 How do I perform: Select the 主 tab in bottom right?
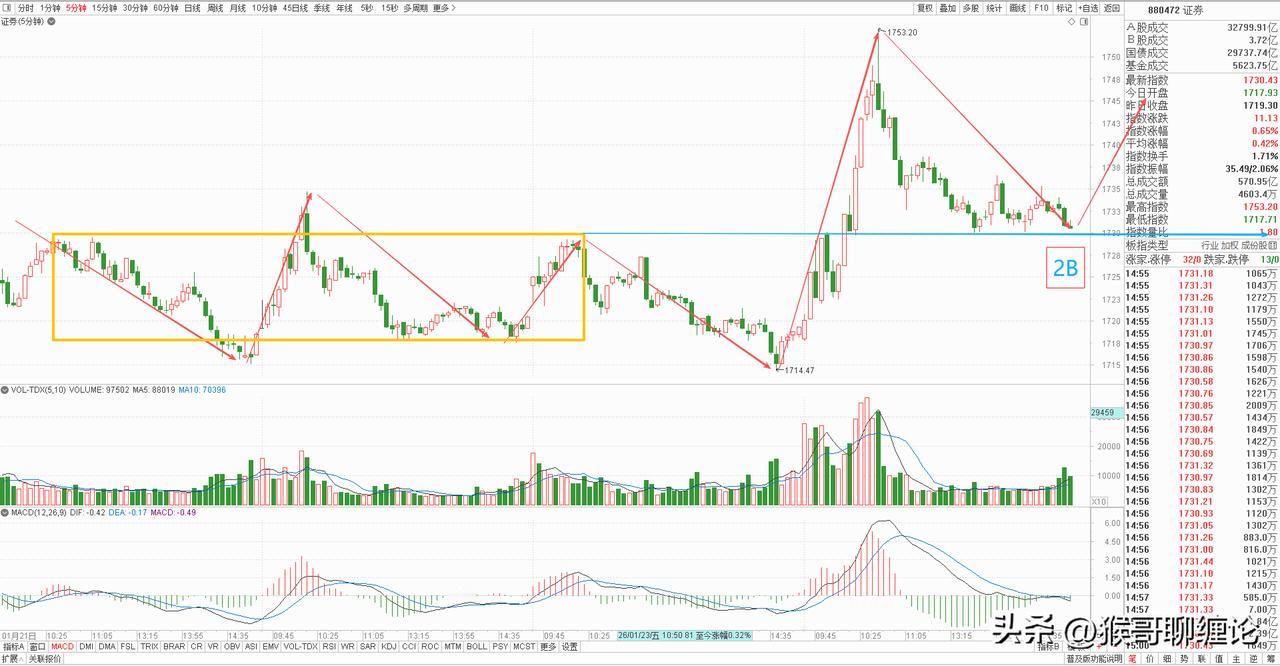pyautogui.click(x=1236, y=659)
